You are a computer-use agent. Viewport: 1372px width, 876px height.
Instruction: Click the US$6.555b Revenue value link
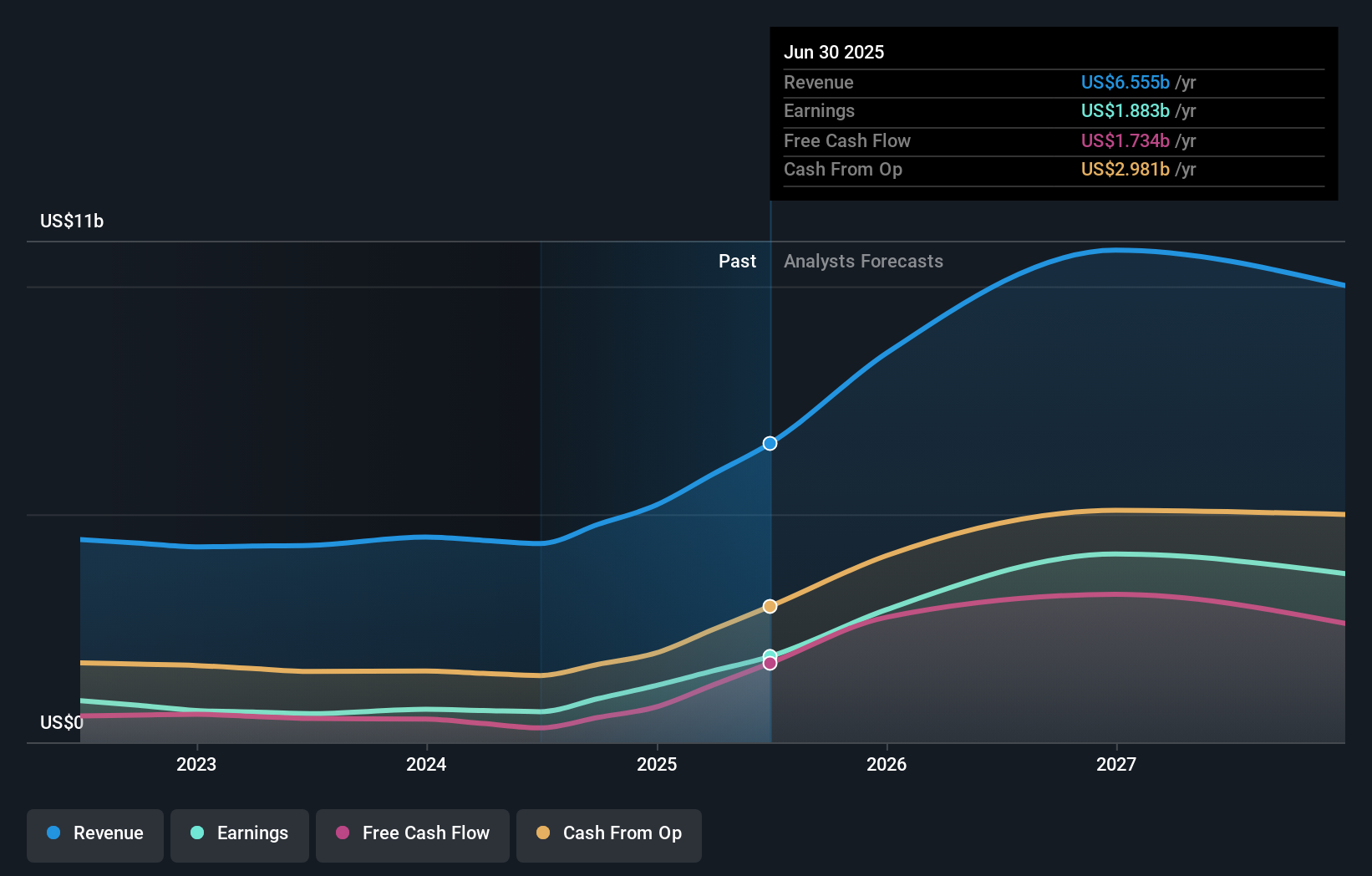(1126, 83)
